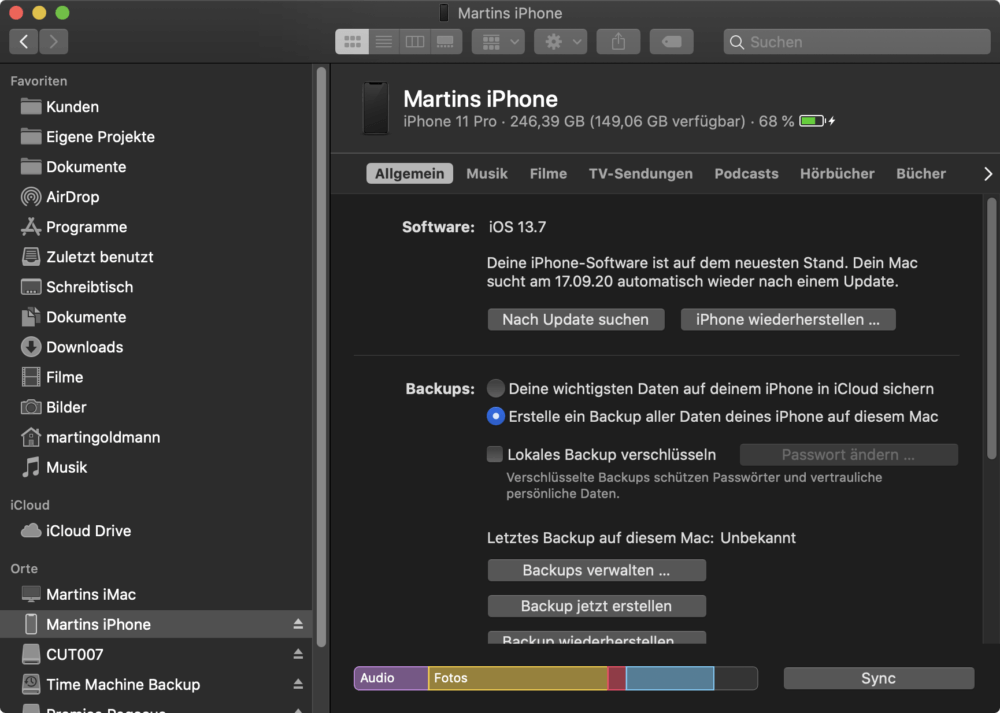
Task: Open iCloud Drive
Action: [x=156, y=531]
